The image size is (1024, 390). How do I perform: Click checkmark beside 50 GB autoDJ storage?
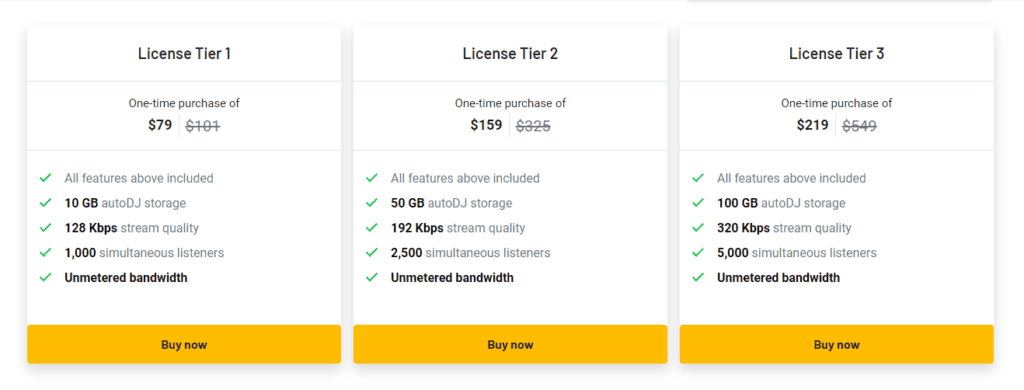pyautogui.click(x=372, y=203)
